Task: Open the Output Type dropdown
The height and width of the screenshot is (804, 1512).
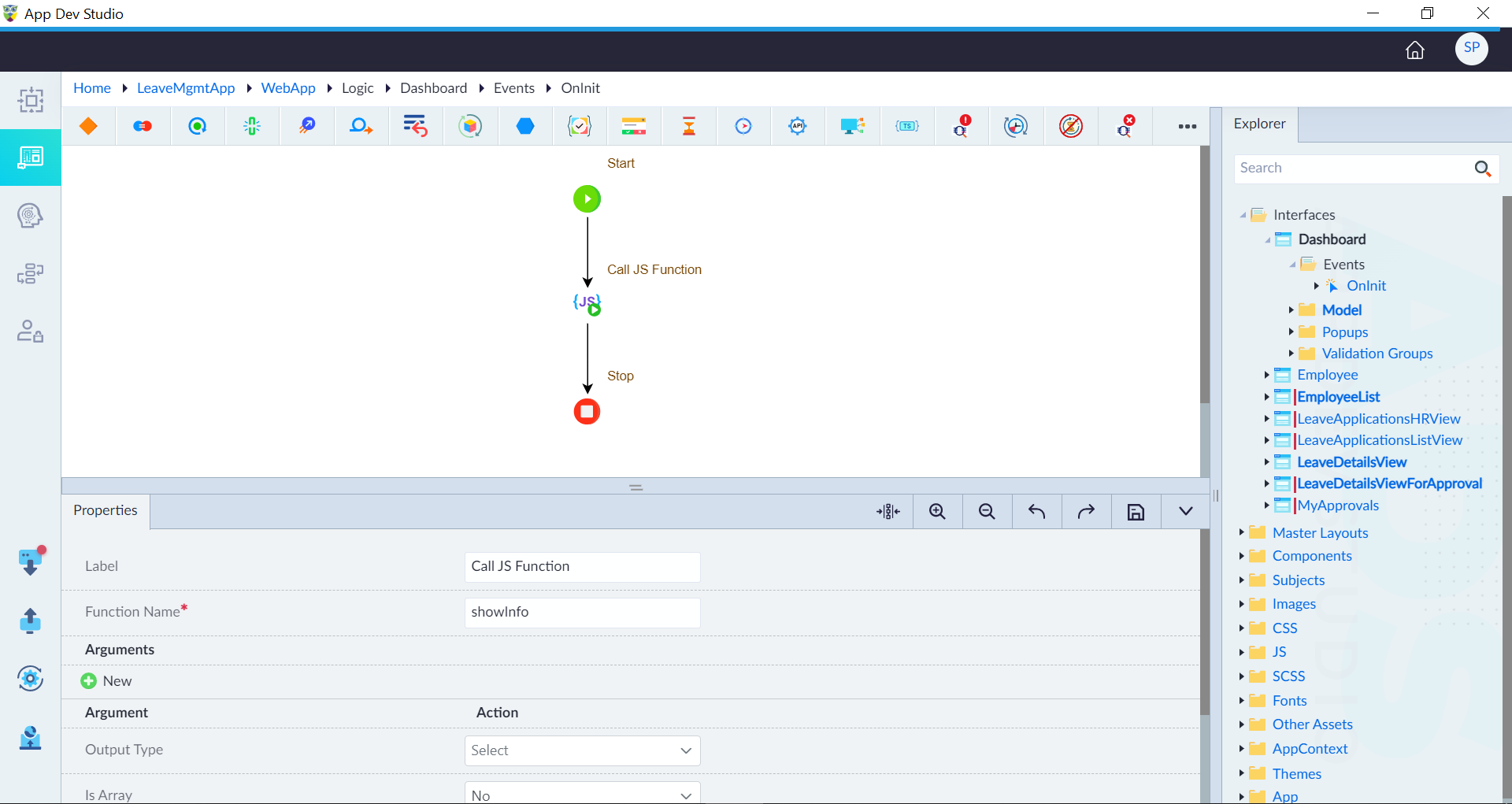Action: coord(582,750)
